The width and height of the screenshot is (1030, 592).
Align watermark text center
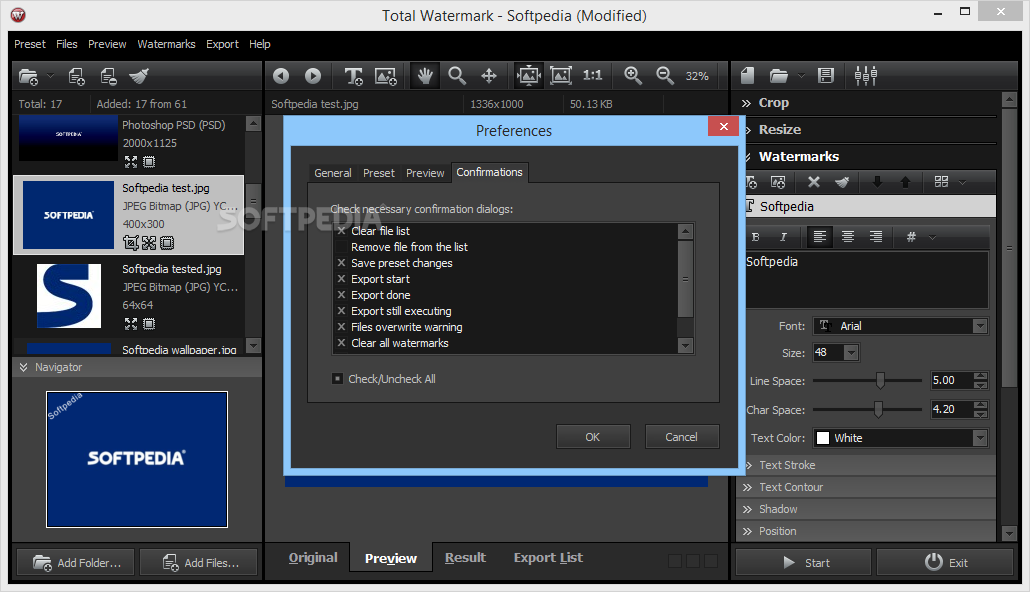tap(848, 237)
